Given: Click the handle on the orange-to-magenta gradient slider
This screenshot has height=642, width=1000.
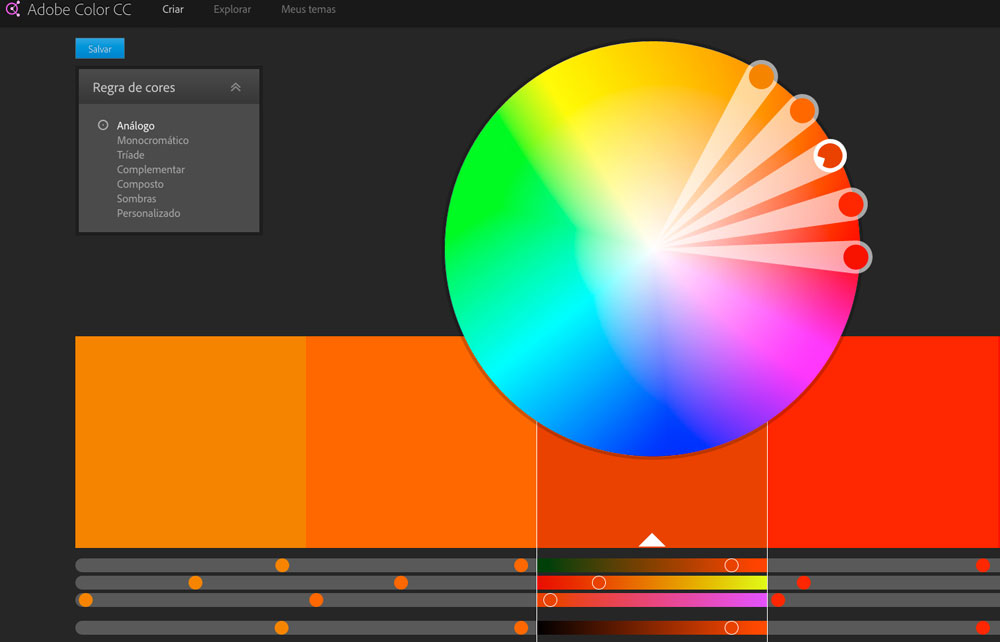Looking at the screenshot, I should [550, 600].
